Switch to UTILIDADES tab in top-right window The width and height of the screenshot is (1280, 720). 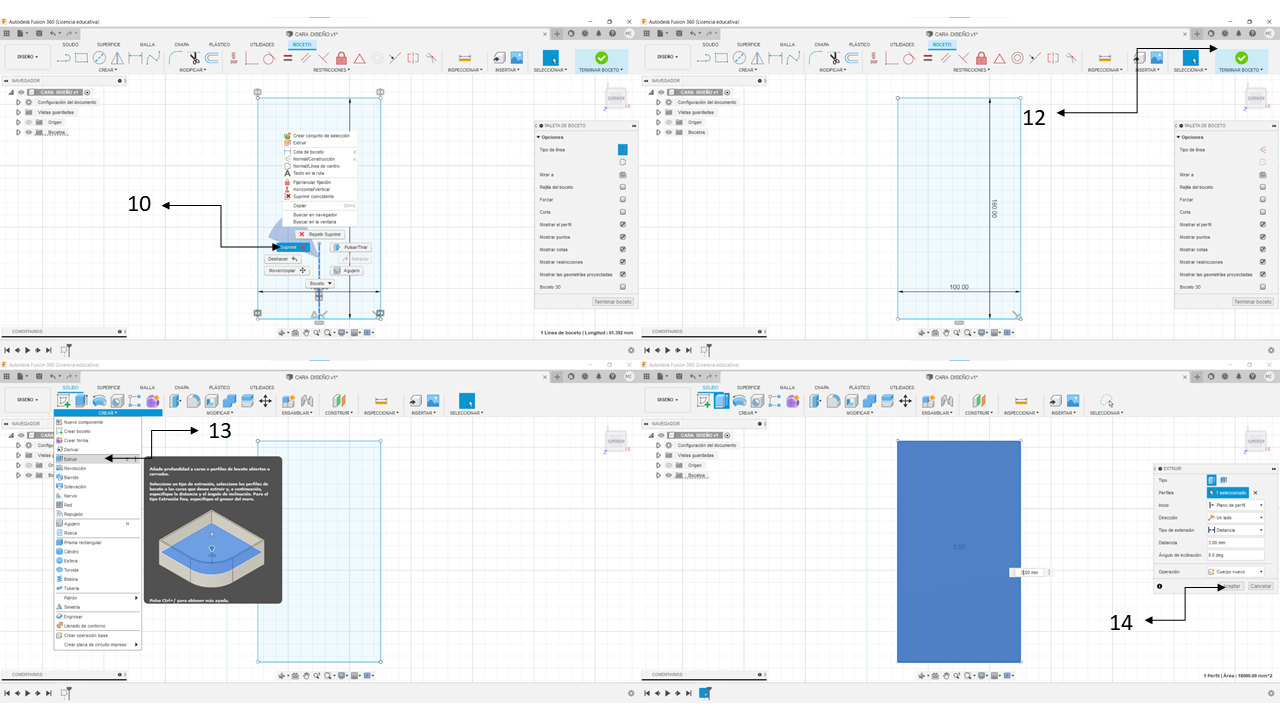point(902,45)
